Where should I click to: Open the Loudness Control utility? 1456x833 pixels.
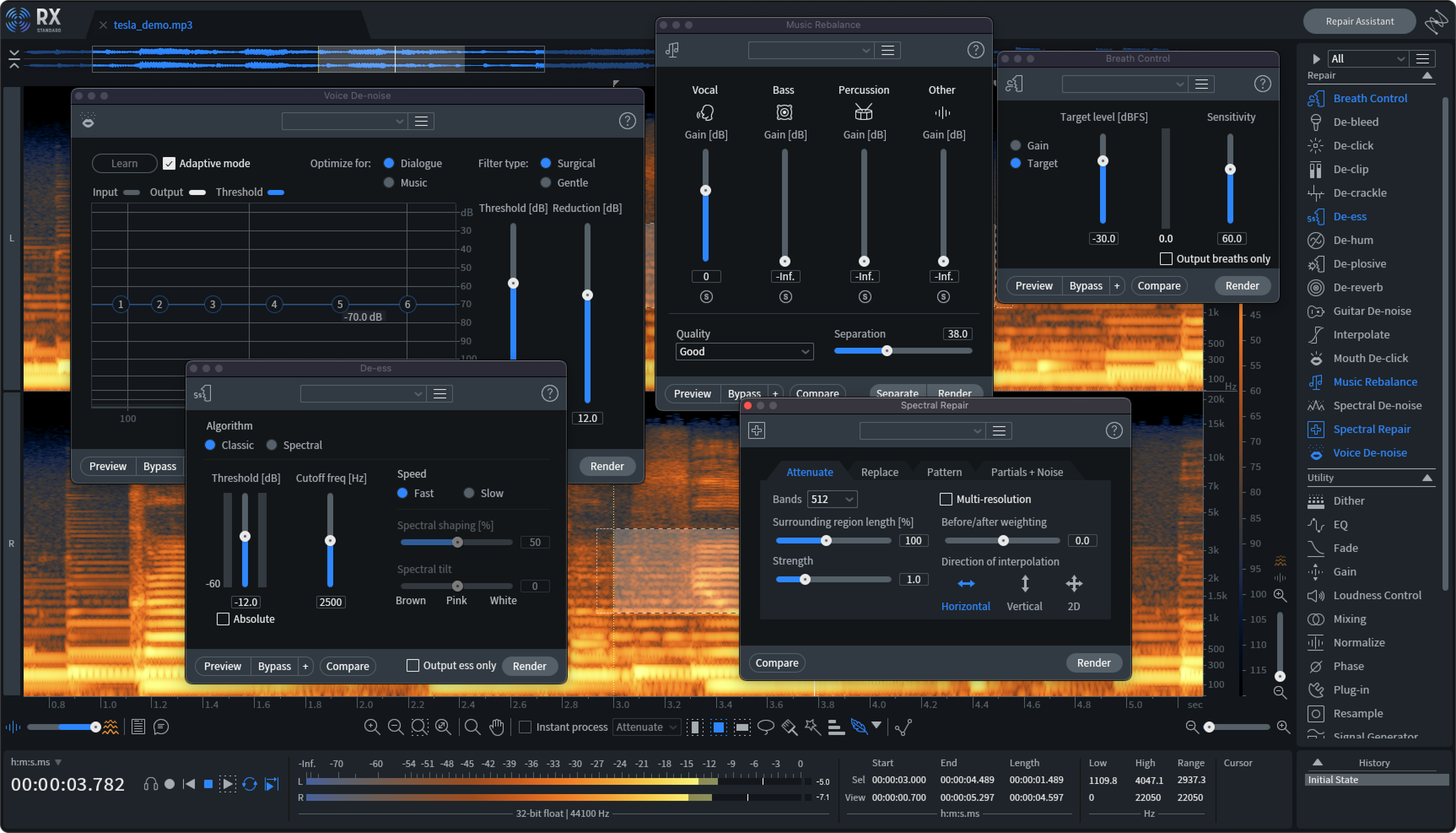coord(1377,595)
